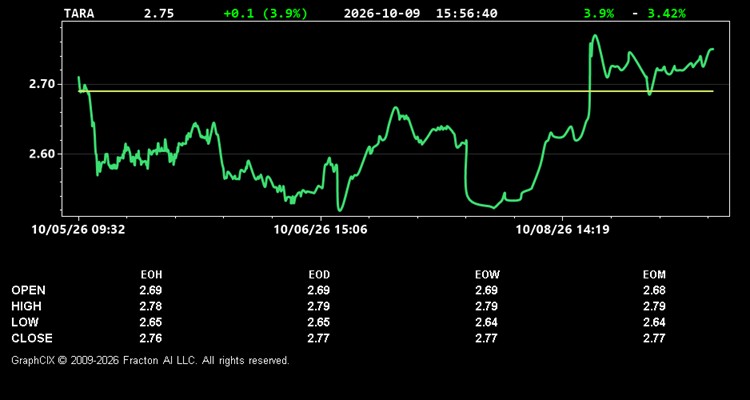This screenshot has height=400, width=750.
Task: Click the GraphCIX copyright notice
Action: (150, 360)
